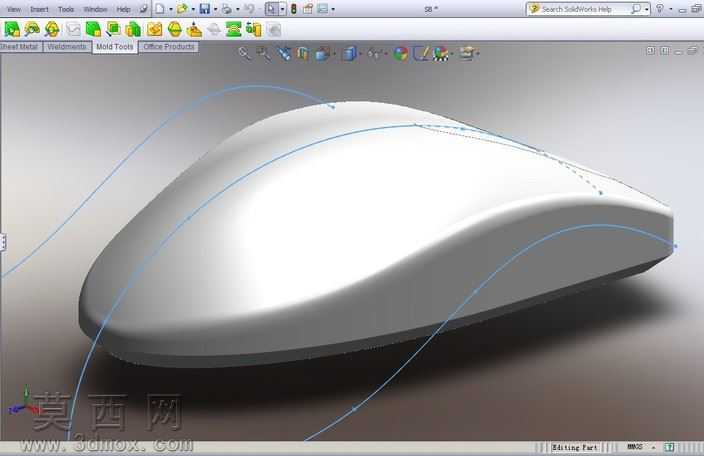The image size is (704, 456).
Task: Open Edit Appearance color ball icon
Action: click(400, 54)
